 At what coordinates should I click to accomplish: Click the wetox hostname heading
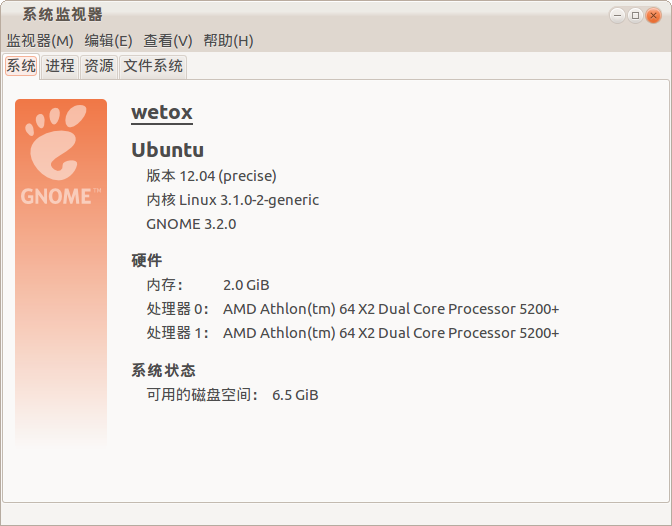pos(162,113)
